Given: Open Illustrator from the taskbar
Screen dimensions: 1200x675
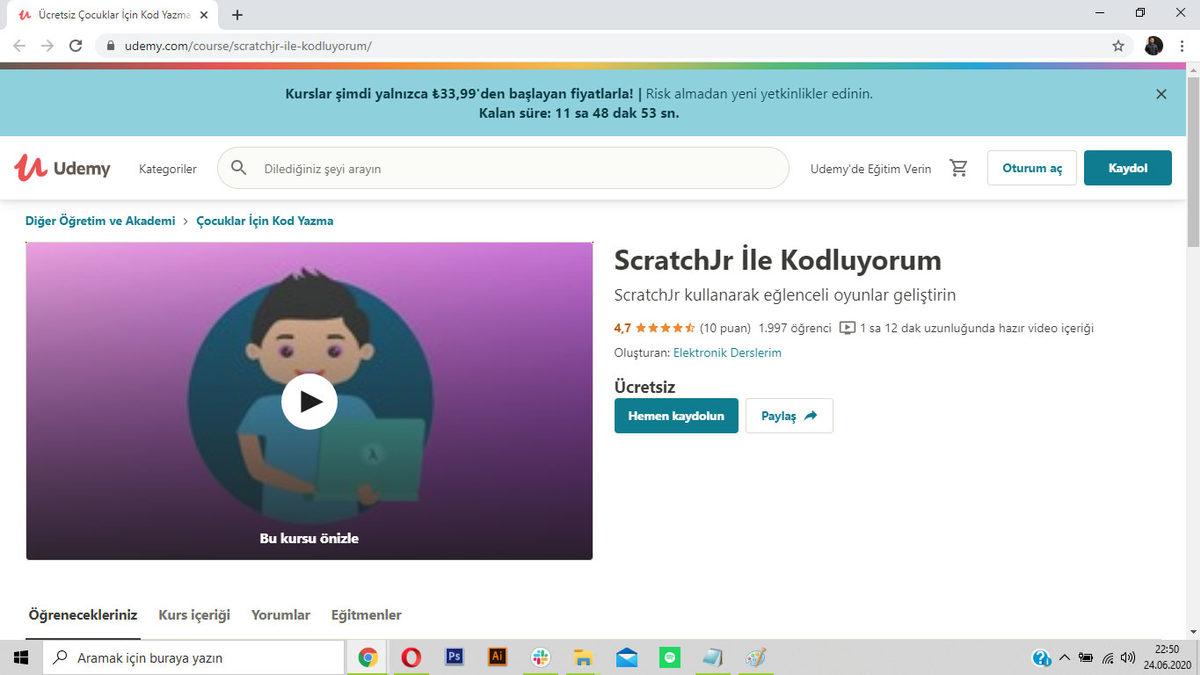Looking at the screenshot, I should point(497,657).
